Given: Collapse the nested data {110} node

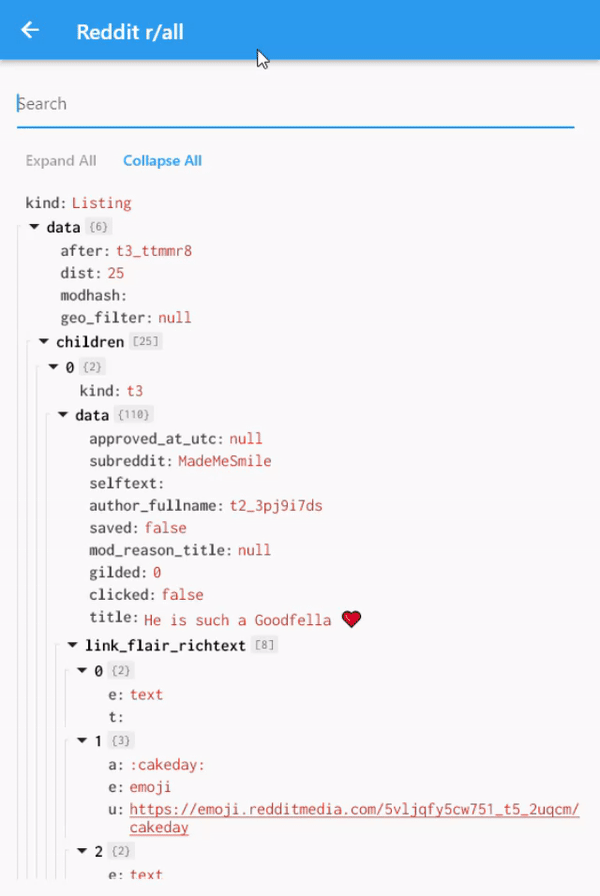Looking at the screenshot, I should (x=63, y=414).
